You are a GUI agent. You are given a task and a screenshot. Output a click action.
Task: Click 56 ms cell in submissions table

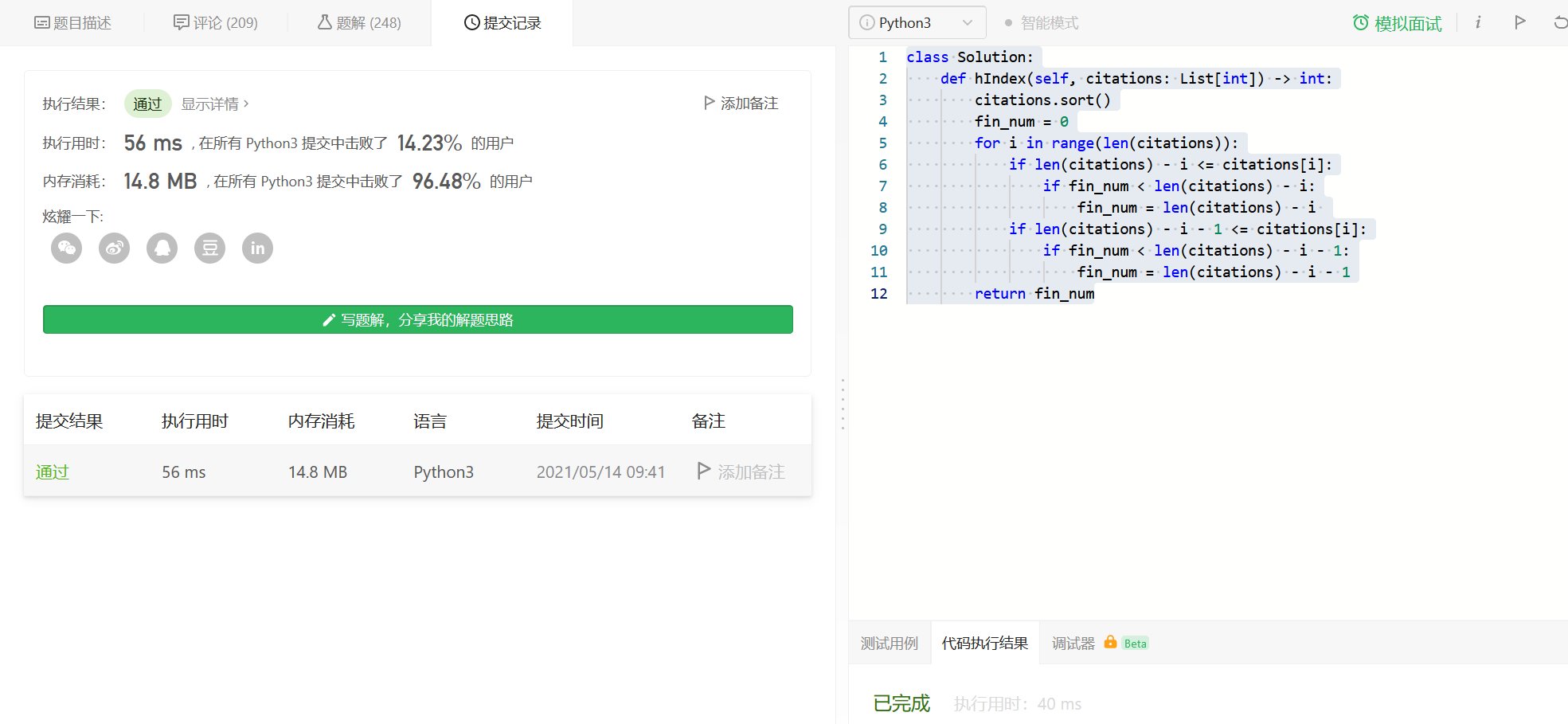[184, 472]
